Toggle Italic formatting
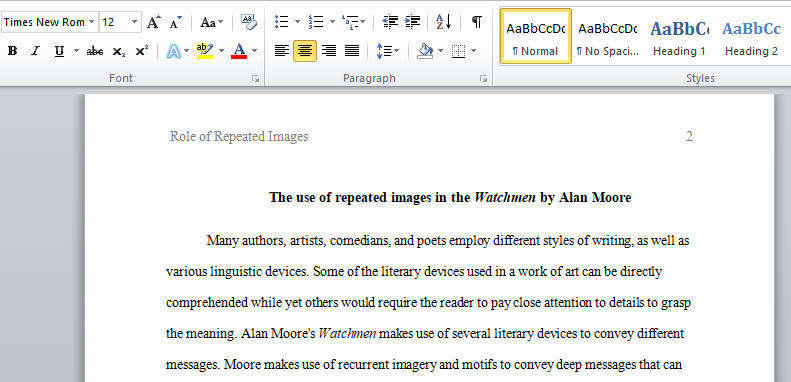 click(35, 51)
